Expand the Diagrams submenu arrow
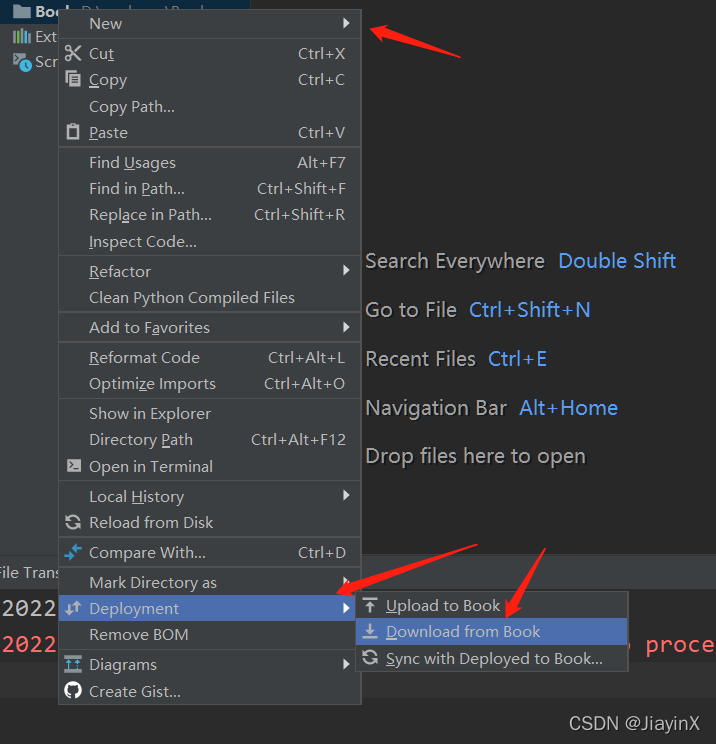716x744 pixels. (x=346, y=664)
